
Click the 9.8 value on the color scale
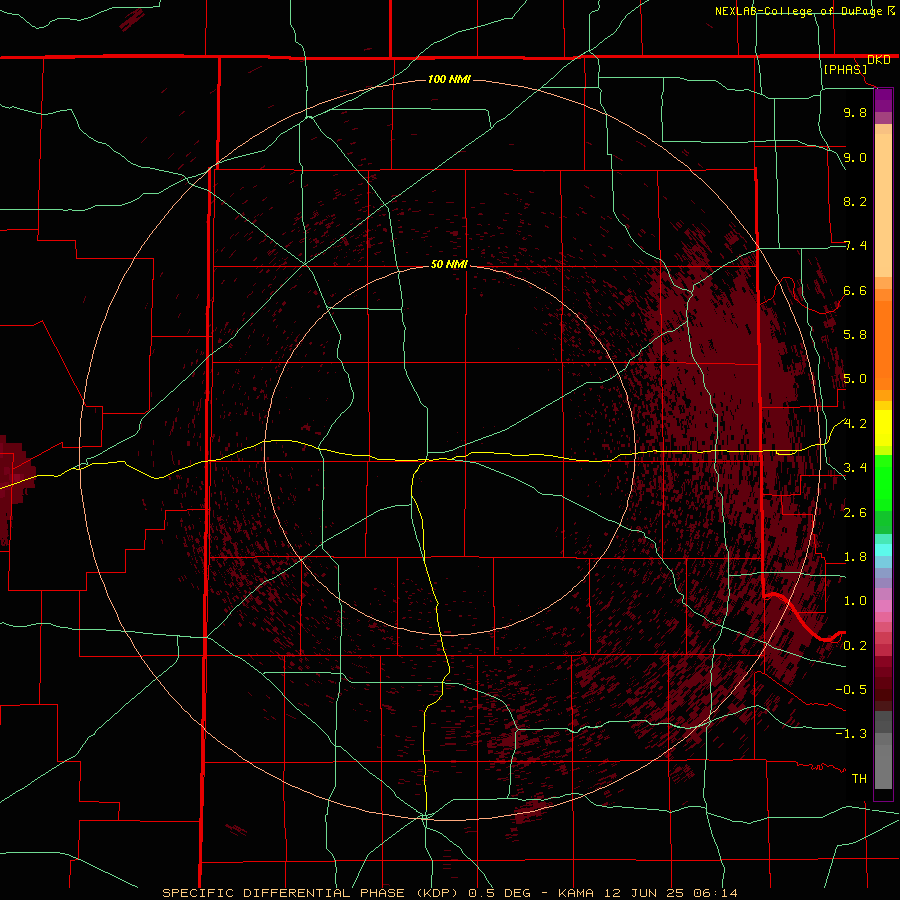pos(855,112)
